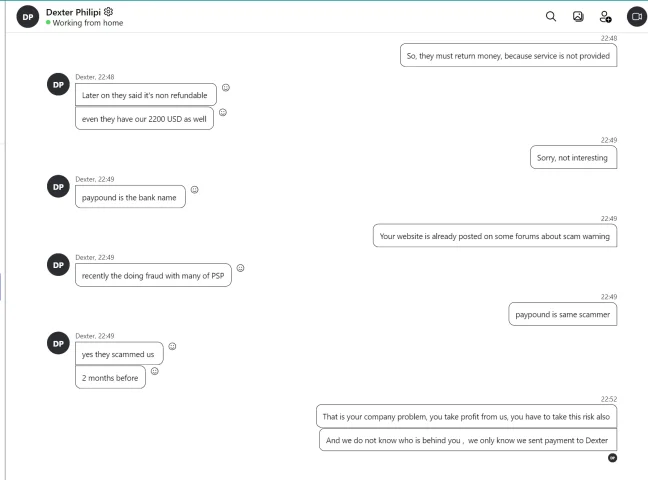Open search in conversation icon
Viewport: 648px width, 480px height.
[550, 17]
